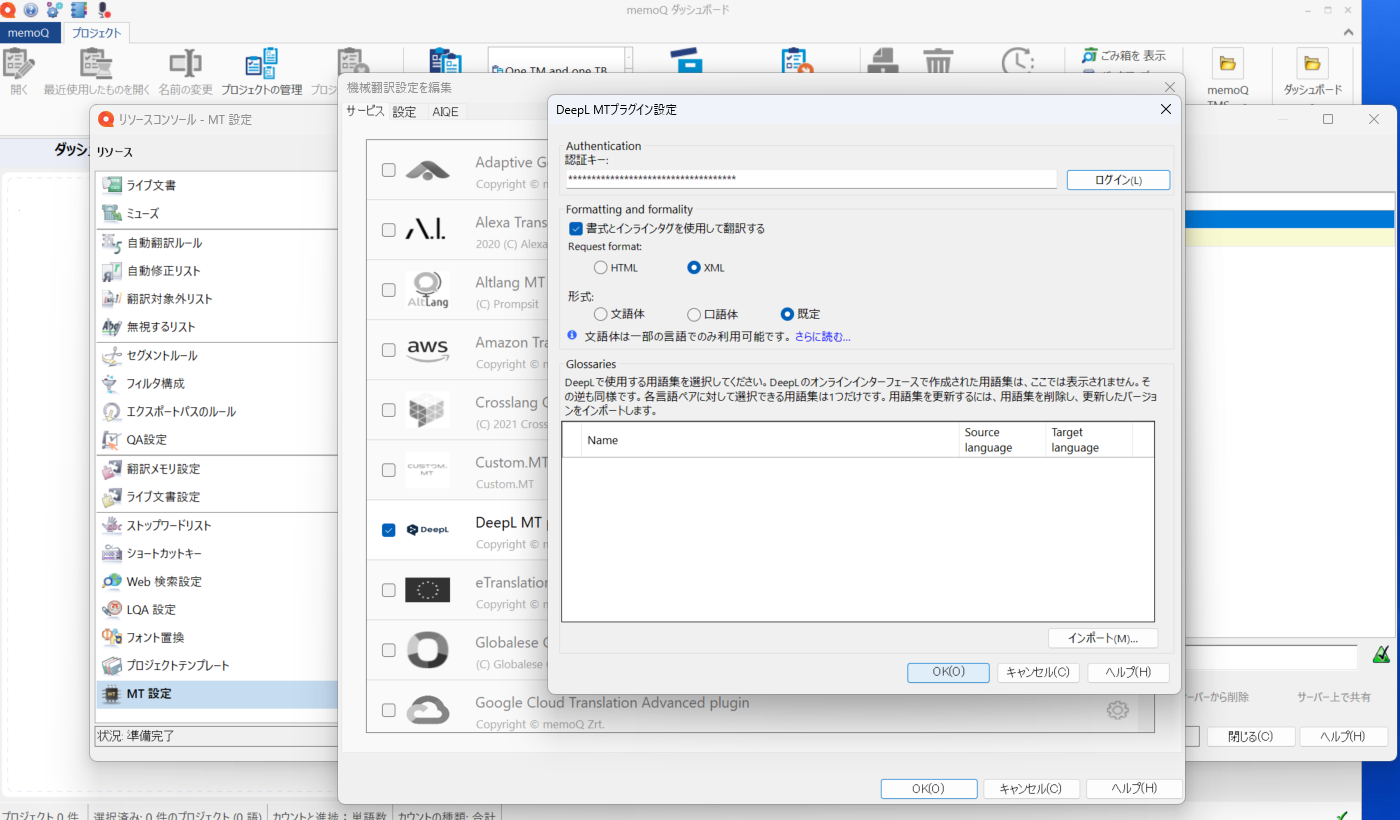Open 設定 tab in MT settings editor
This screenshot has width=1400, height=820.
(404, 112)
